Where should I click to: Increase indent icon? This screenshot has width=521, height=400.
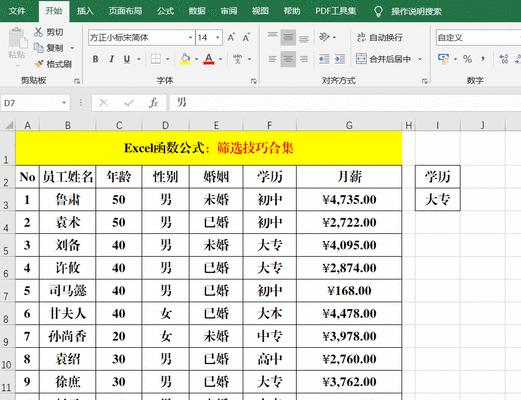tap(340, 59)
